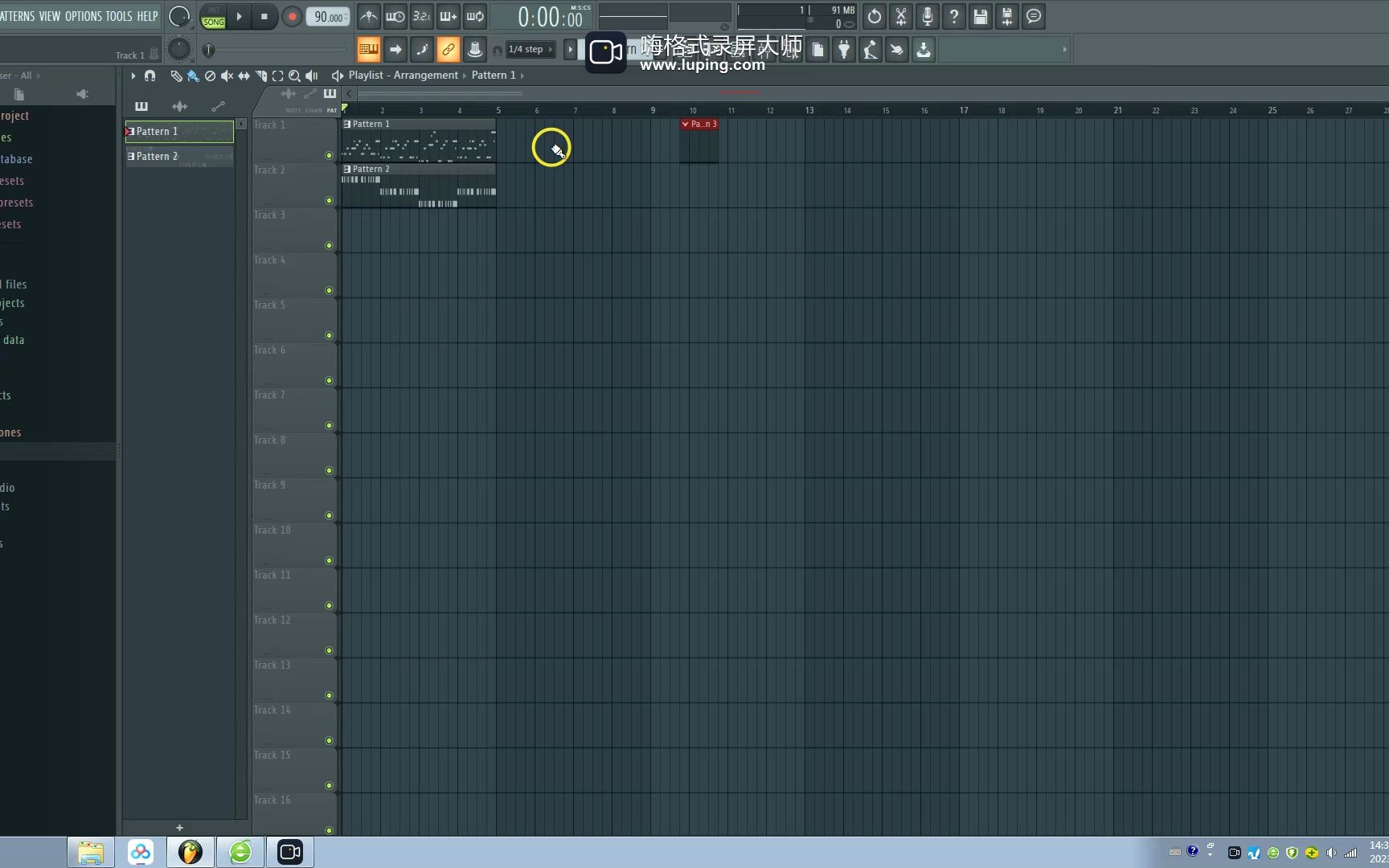This screenshot has width=1389, height=868.
Task: Add new pattern with plus button
Action: (179, 828)
